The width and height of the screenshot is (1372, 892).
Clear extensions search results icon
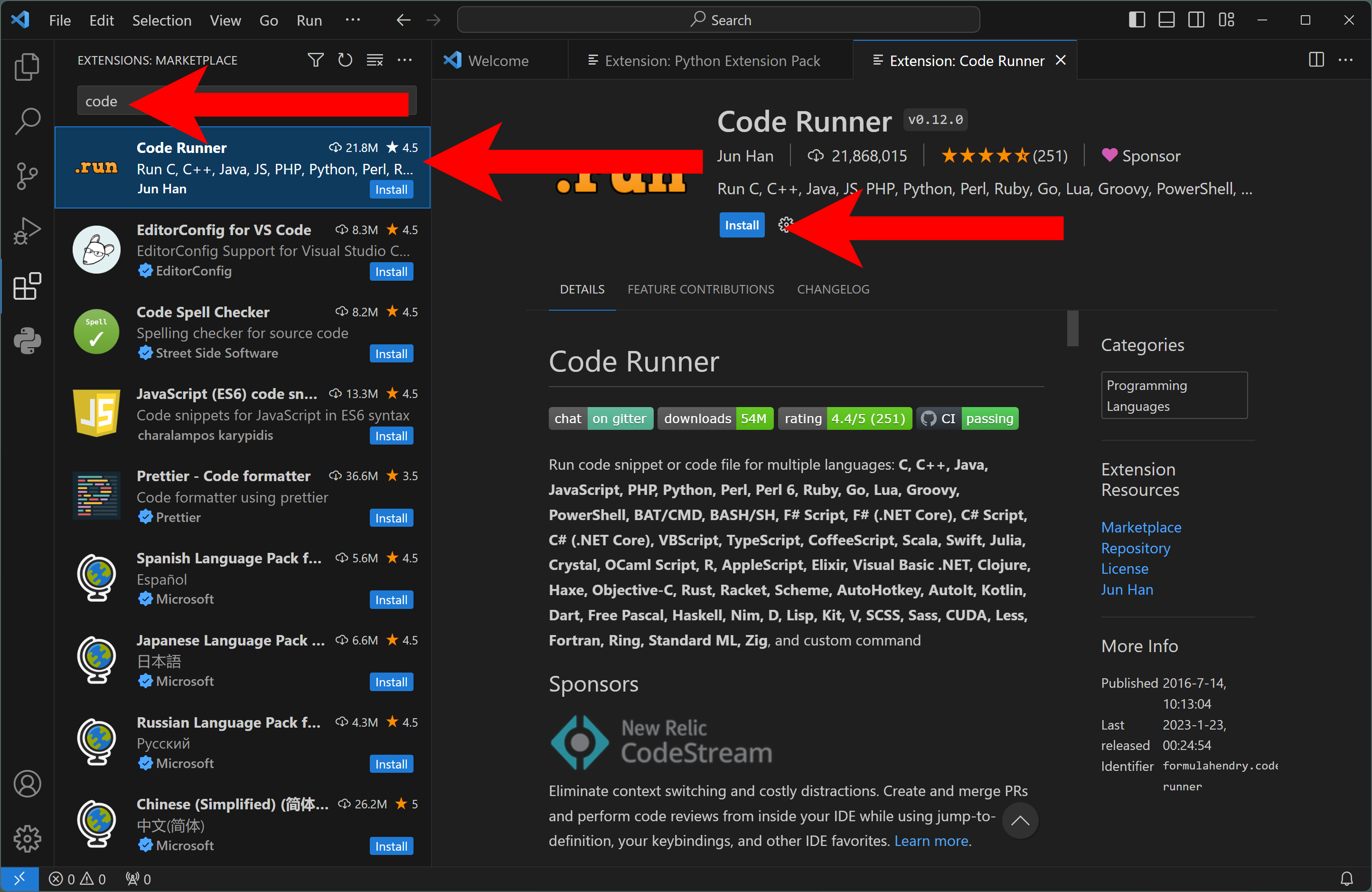(375, 60)
